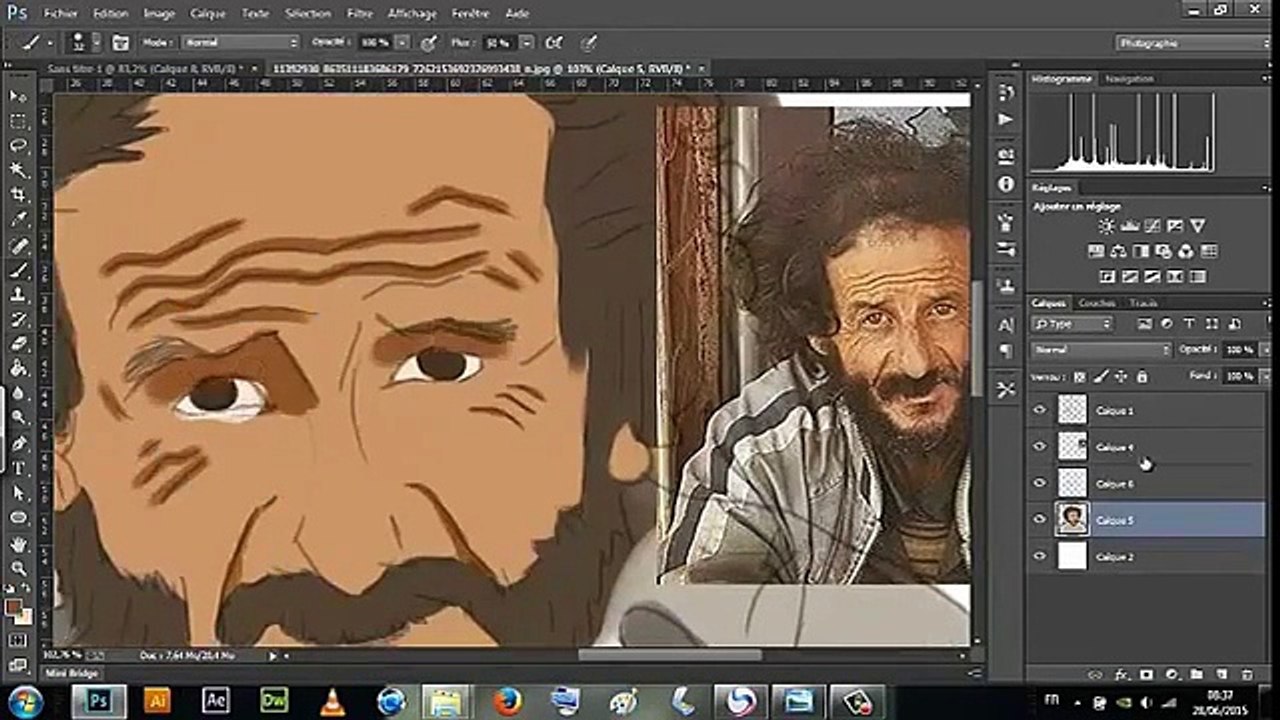Select the Lasso tool
This screenshot has height=720, width=1280.
point(18,146)
